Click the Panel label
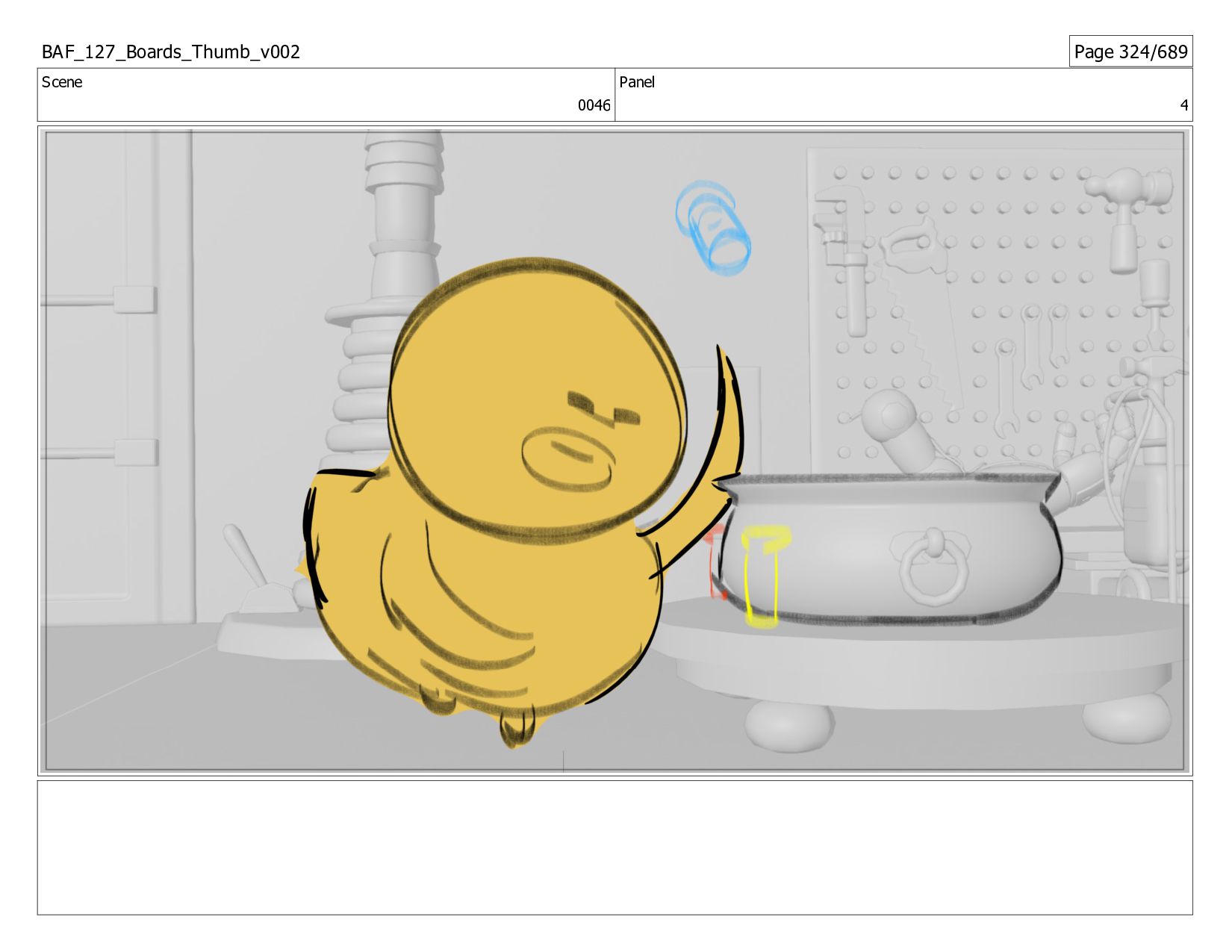This screenshot has height=952, width=1232. coord(637,82)
